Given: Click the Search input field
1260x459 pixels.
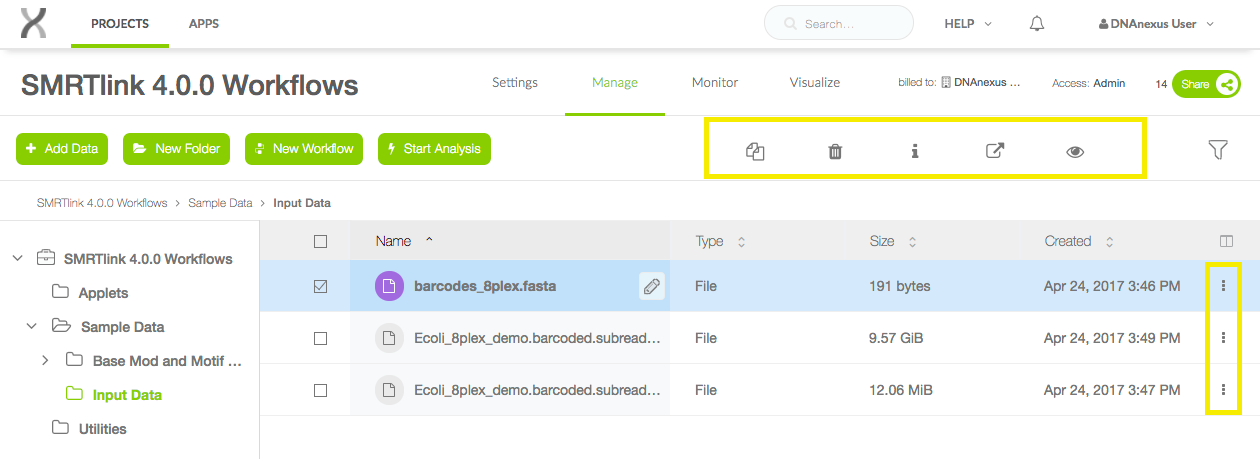Looking at the screenshot, I should click(x=839, y=23).
